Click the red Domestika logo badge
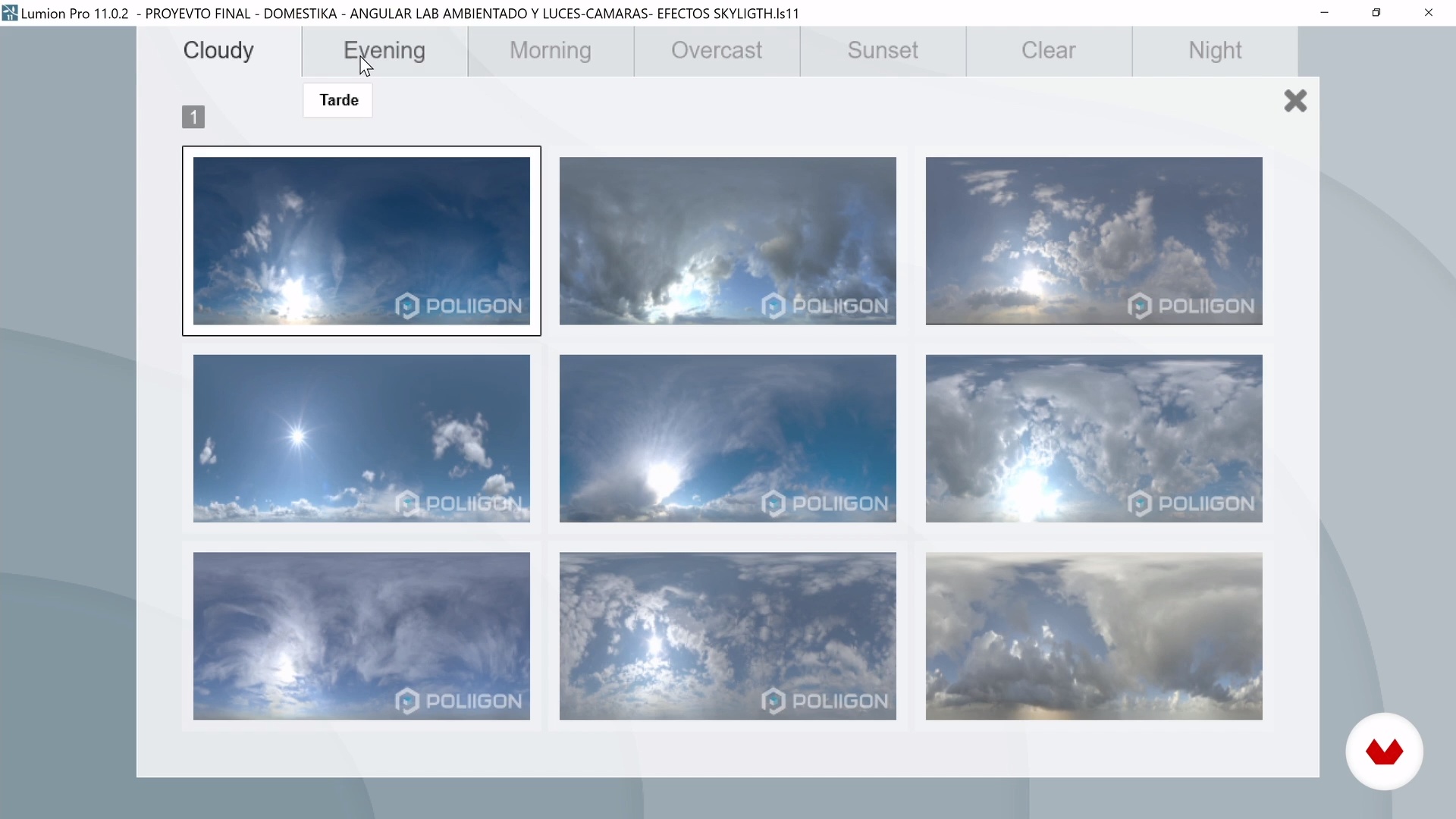Image resolution: width=1456 pixels, height=819 pixels. point(1384,752)
